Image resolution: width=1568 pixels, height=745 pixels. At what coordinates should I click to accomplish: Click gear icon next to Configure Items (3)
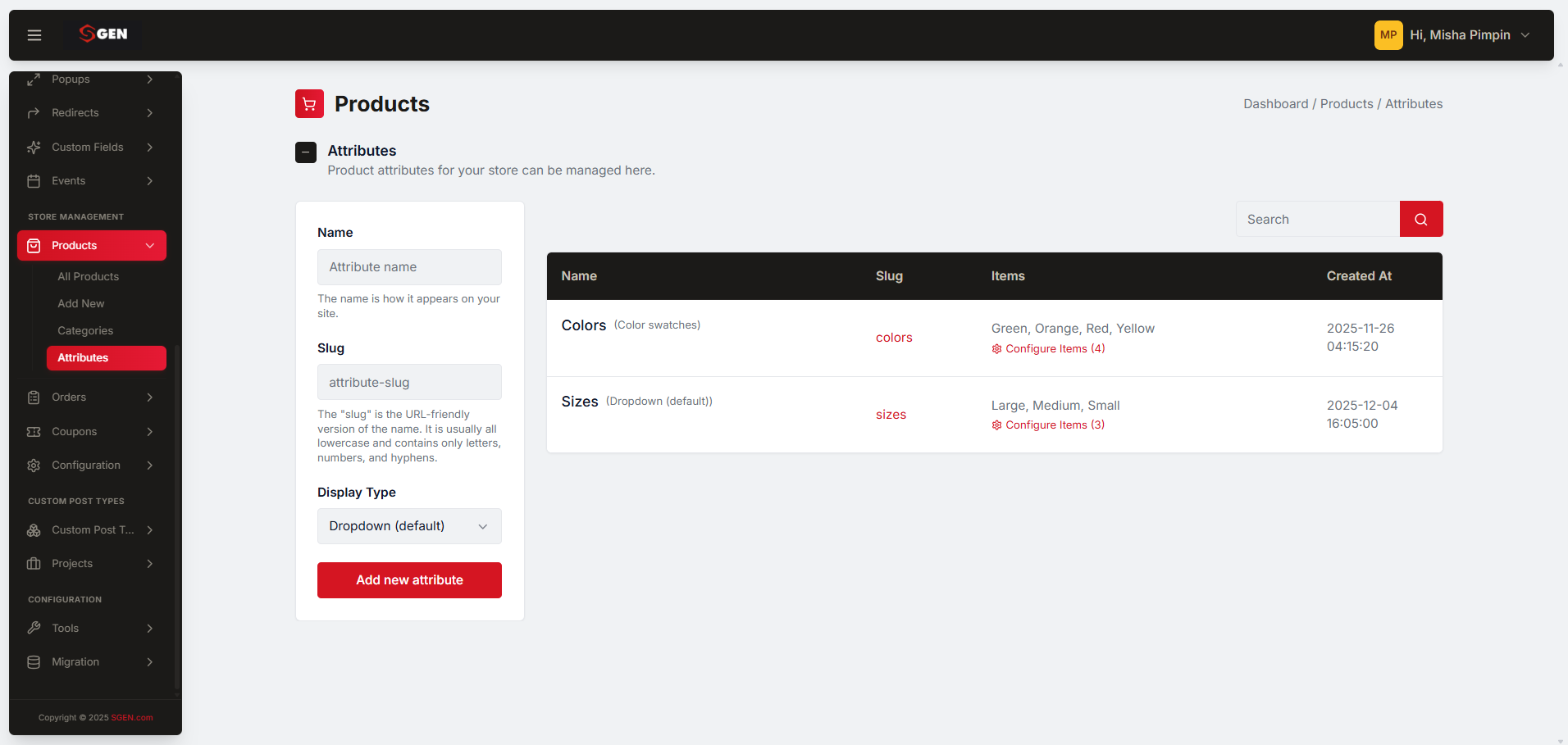[x=997, y=425]
